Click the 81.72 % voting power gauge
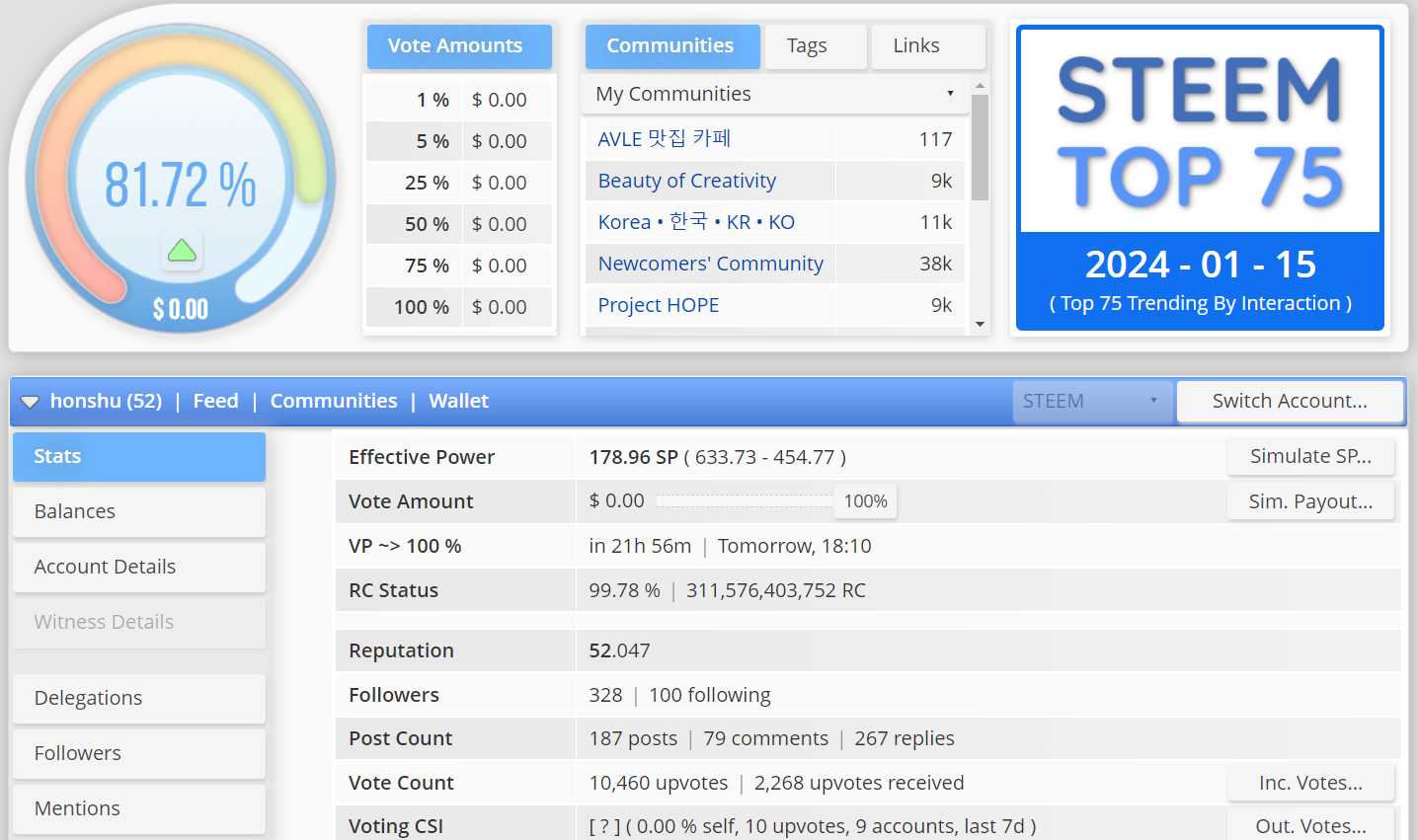The width and height of the screenshot is (1418, 840). click(x=181, y=178)
